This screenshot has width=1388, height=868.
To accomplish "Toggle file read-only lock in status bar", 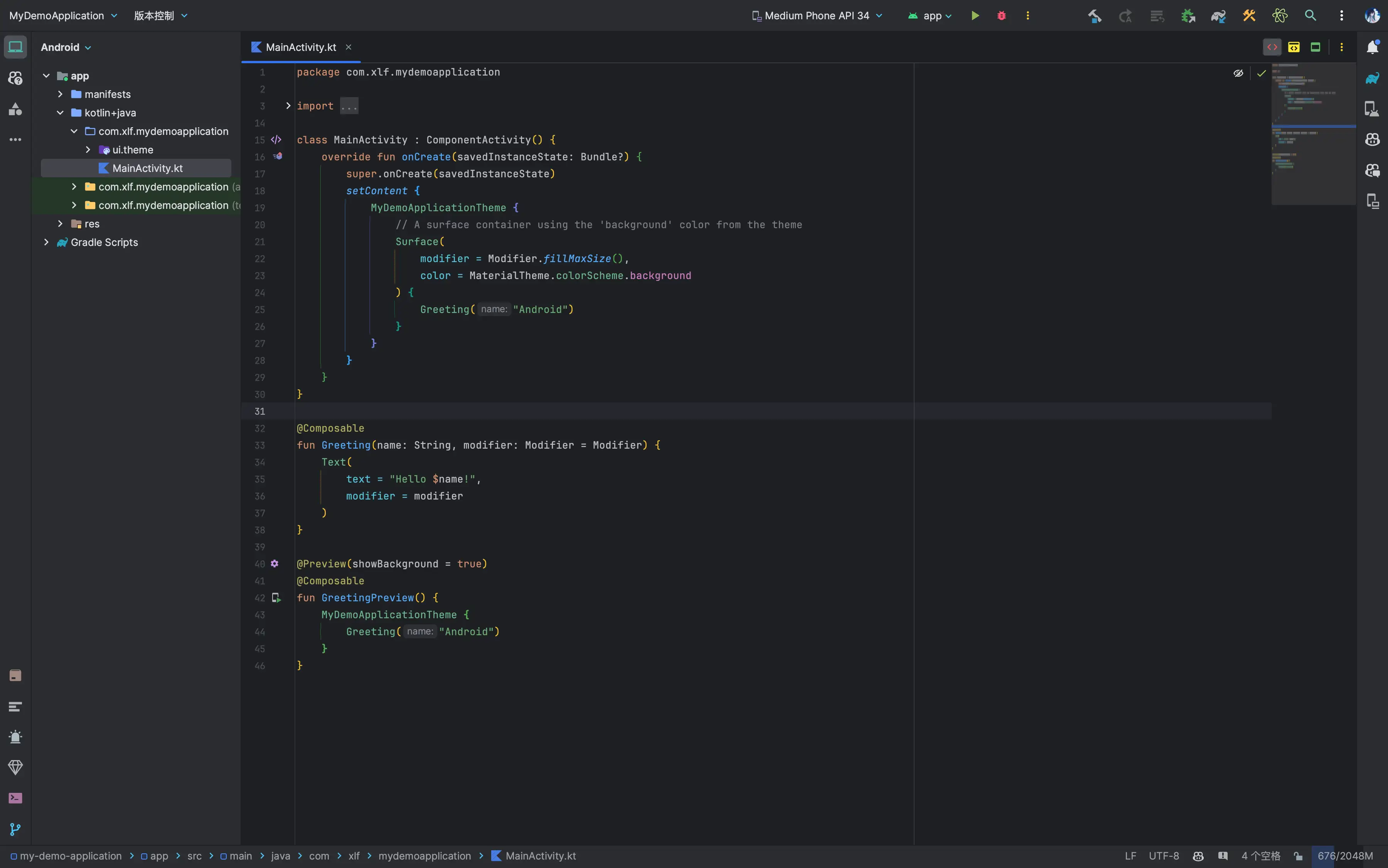I will [1299, 856].
